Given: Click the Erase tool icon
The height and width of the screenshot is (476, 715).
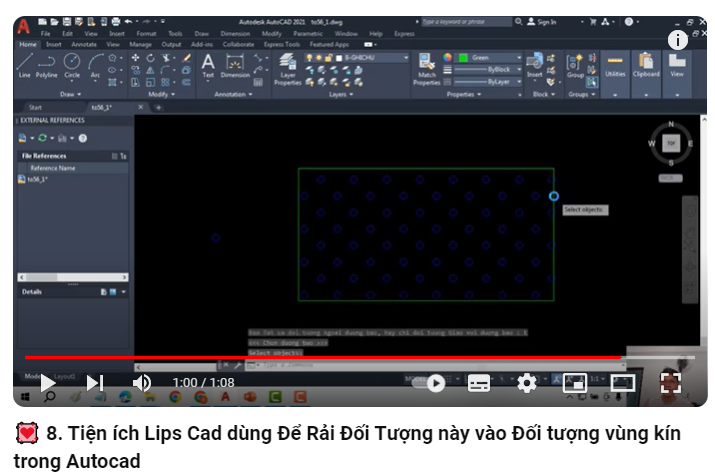Looking at the screenshot, I should click(186, 58).
